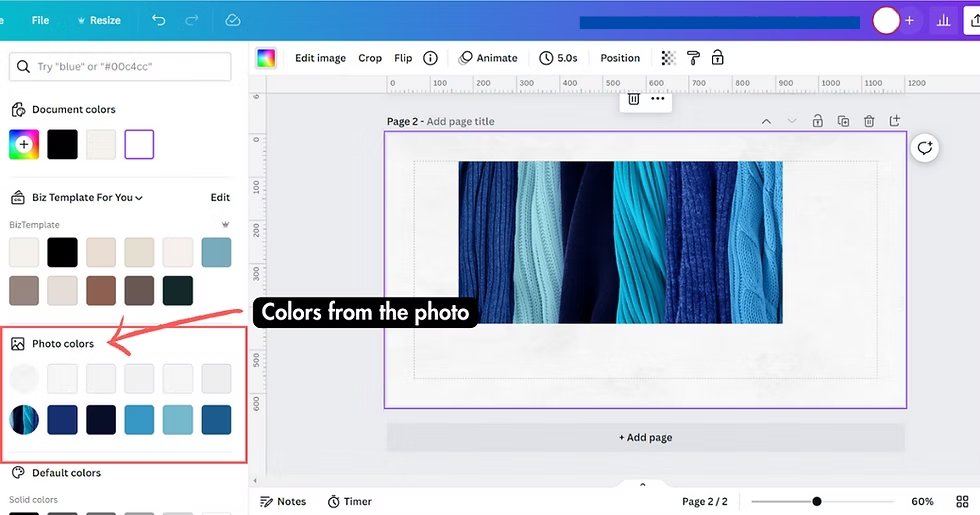The height and width of the screenshot is (515, 980).
Task: Select the navy blue photo color swatch
Action: (x=62, y=419)
